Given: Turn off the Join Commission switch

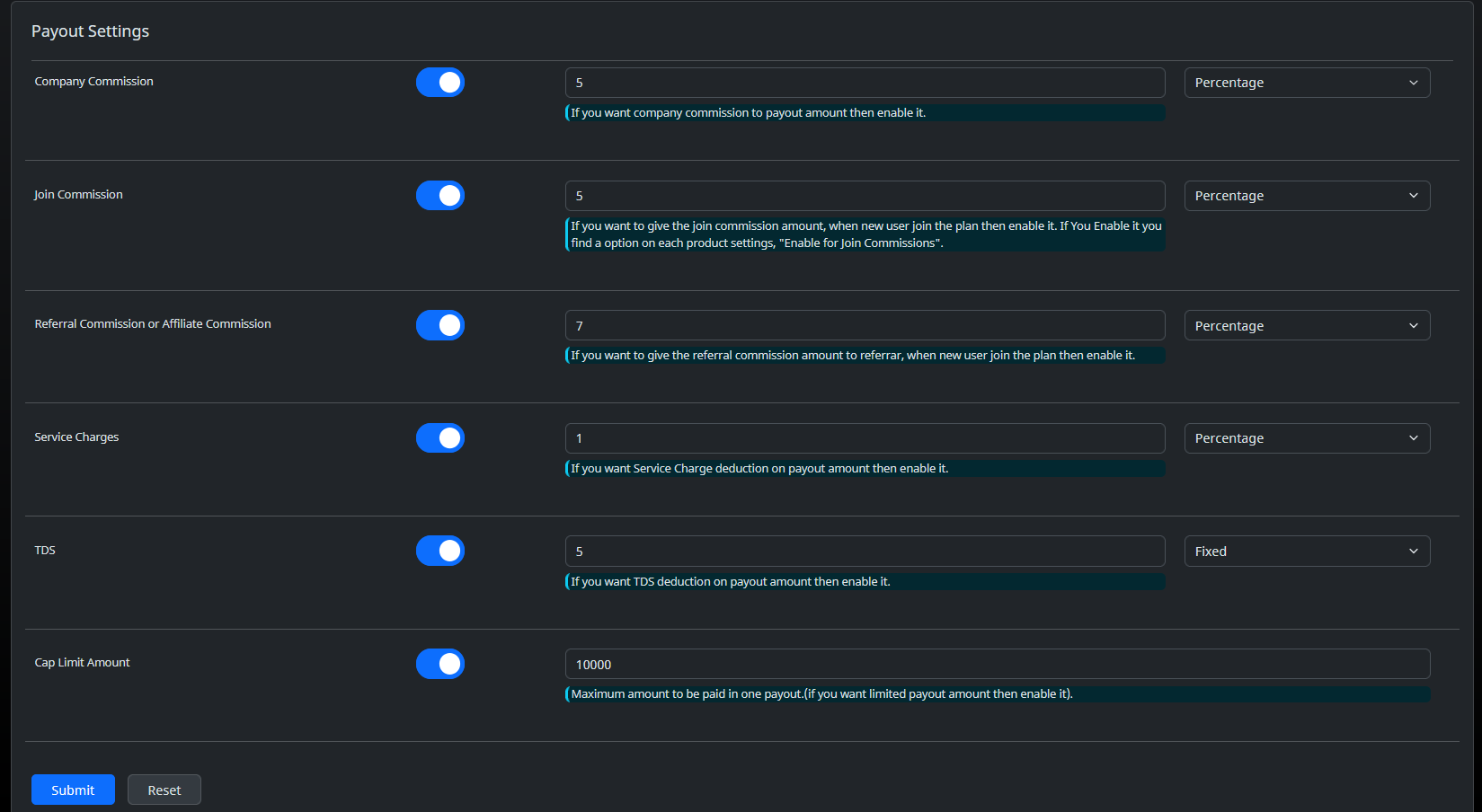Looking at the screenshot, I should (x=439, y=195).
